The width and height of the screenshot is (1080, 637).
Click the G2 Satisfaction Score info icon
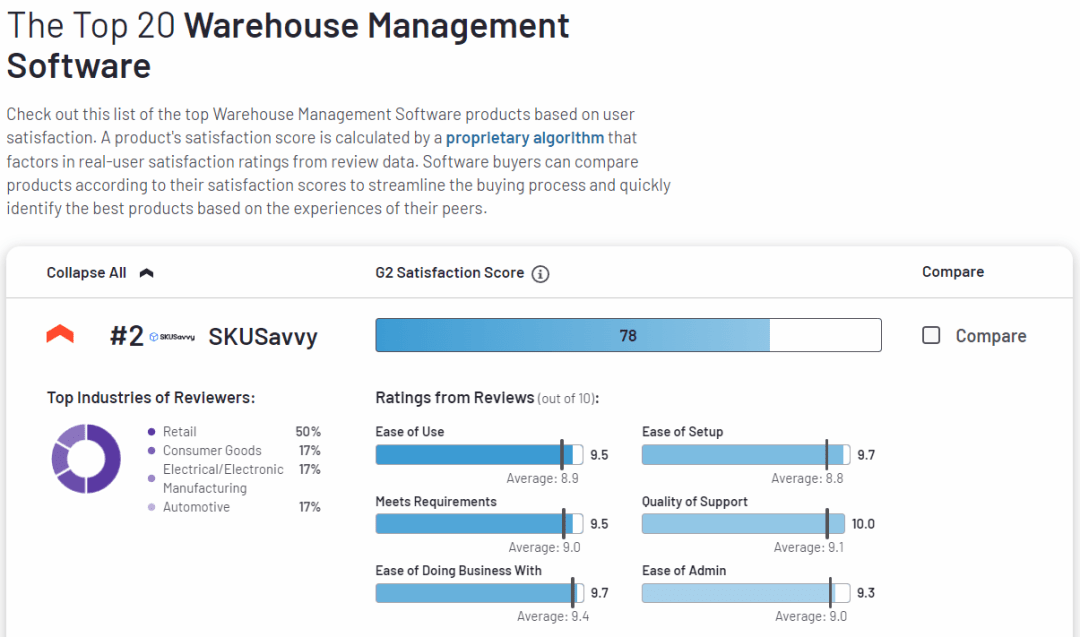tap(541, 274)
